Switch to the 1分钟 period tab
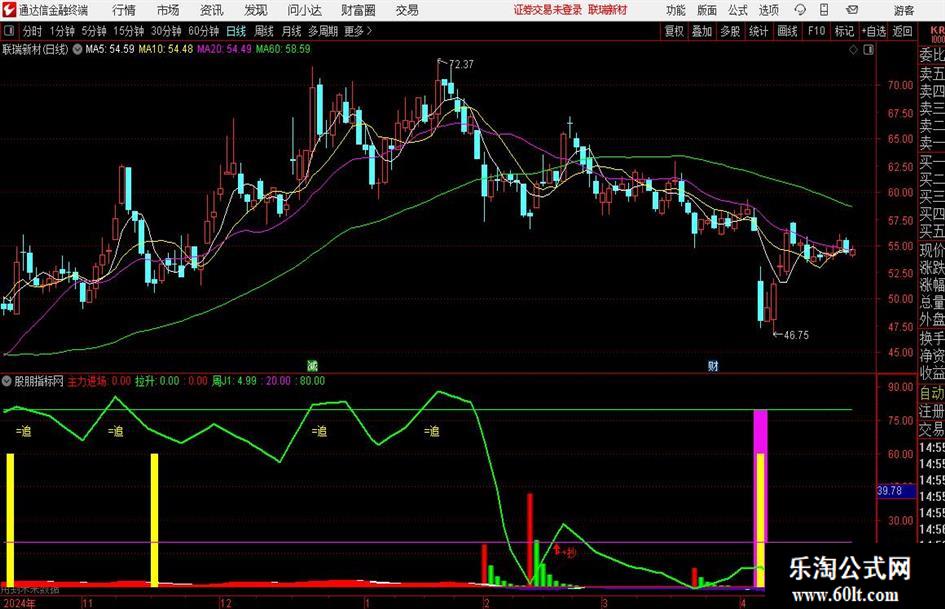The width and height of the screenshot is (945, 609). (62, 31)
